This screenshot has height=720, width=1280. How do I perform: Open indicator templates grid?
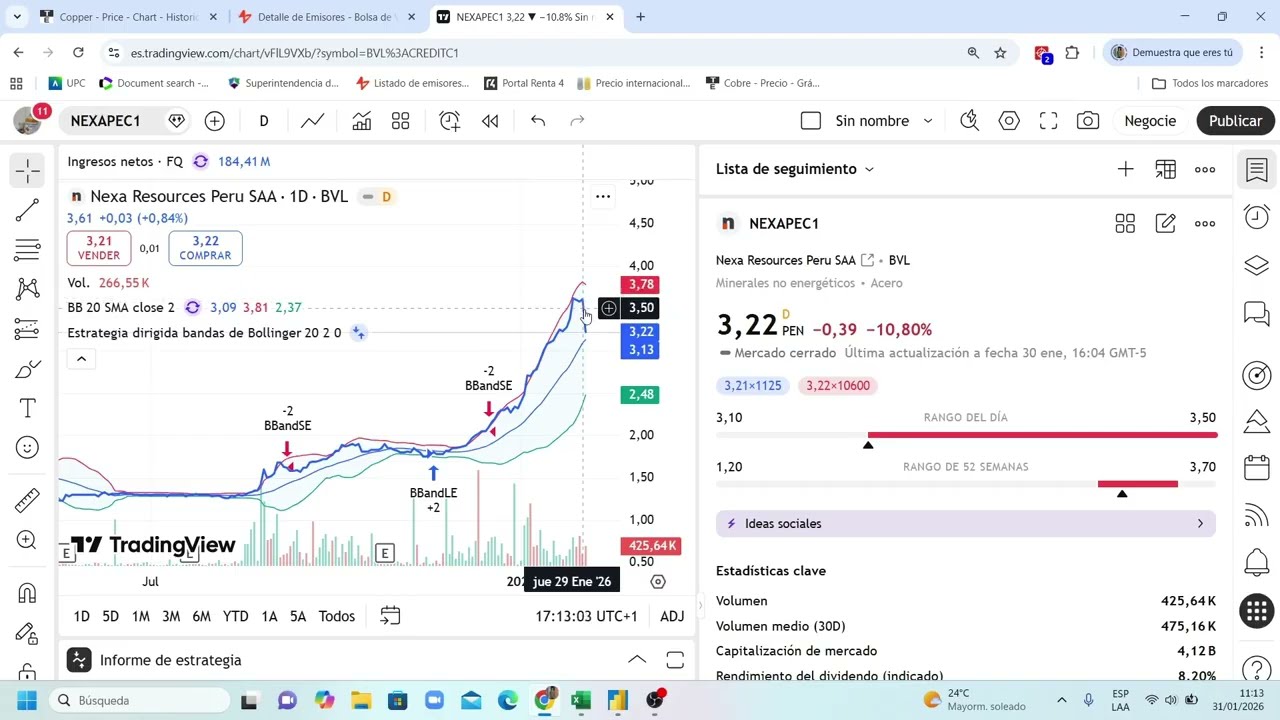coord(400,121)
